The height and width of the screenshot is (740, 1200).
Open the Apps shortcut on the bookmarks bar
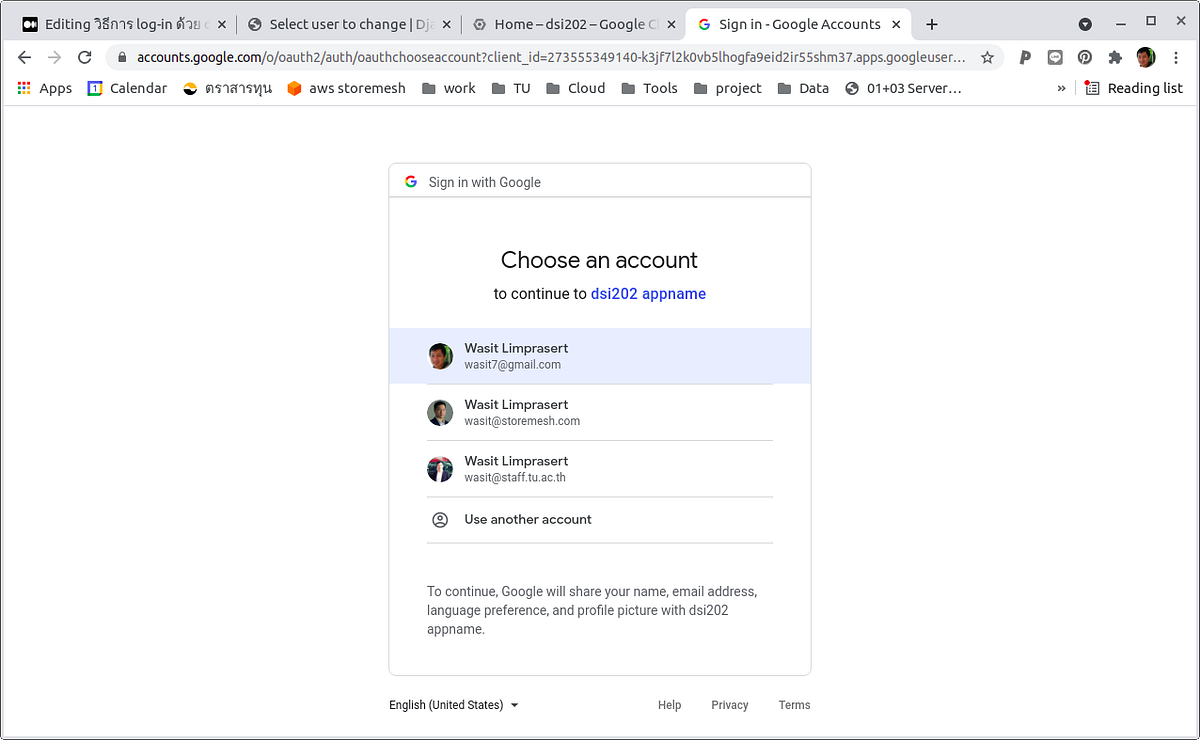click(44, 88)
